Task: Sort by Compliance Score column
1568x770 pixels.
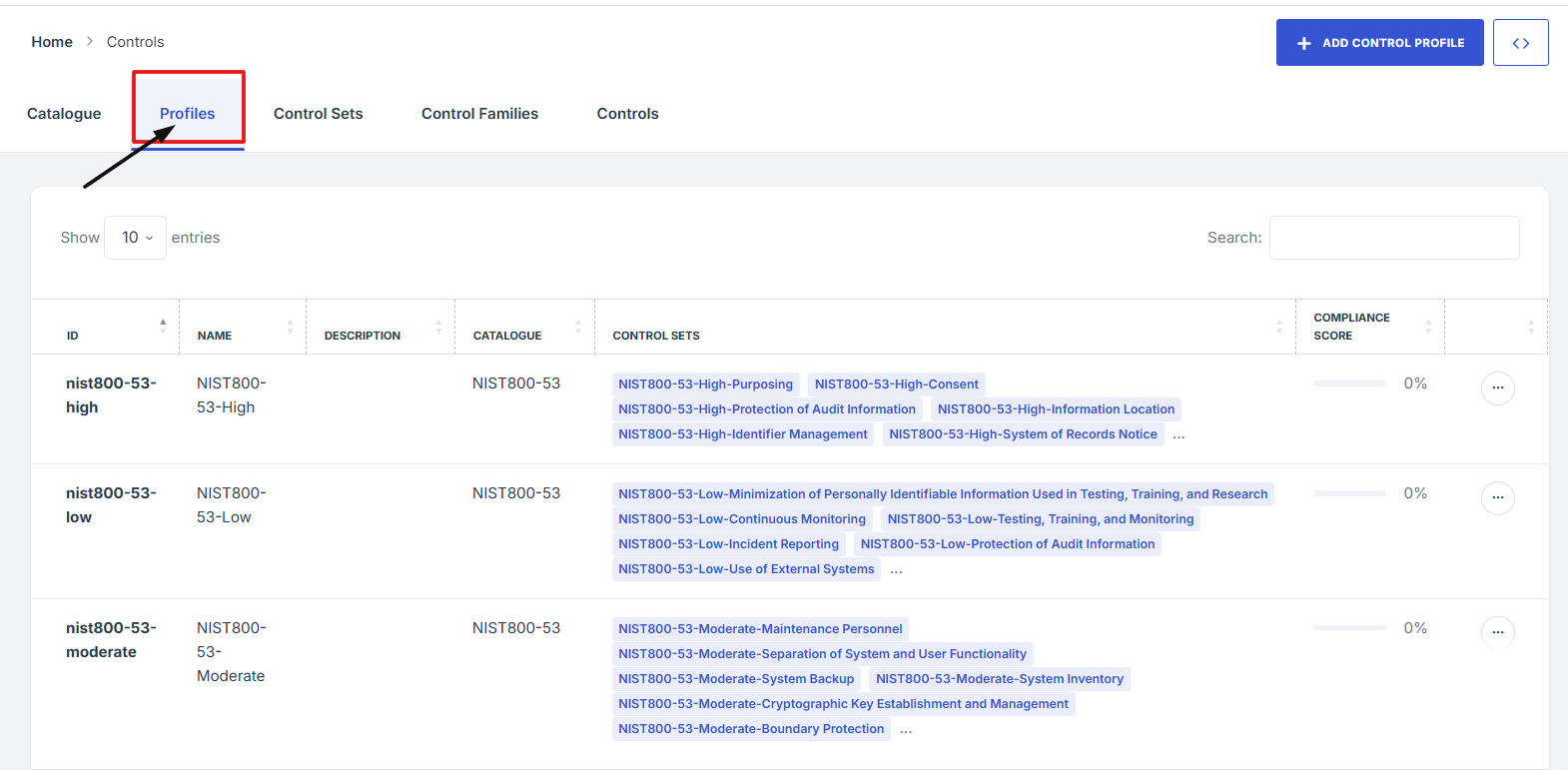Action: (x=1427, y=327)
